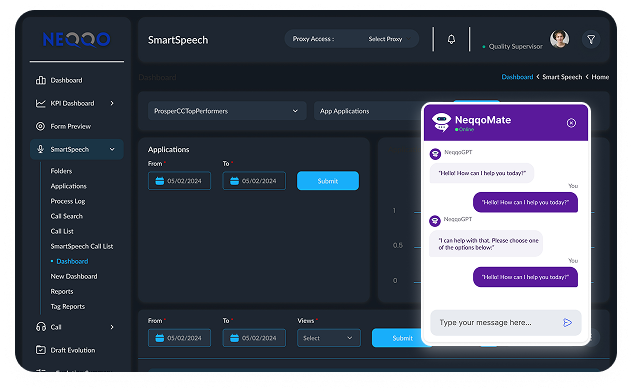Click the user profile avatar
632x392 pixels.
tap(559, 39)
